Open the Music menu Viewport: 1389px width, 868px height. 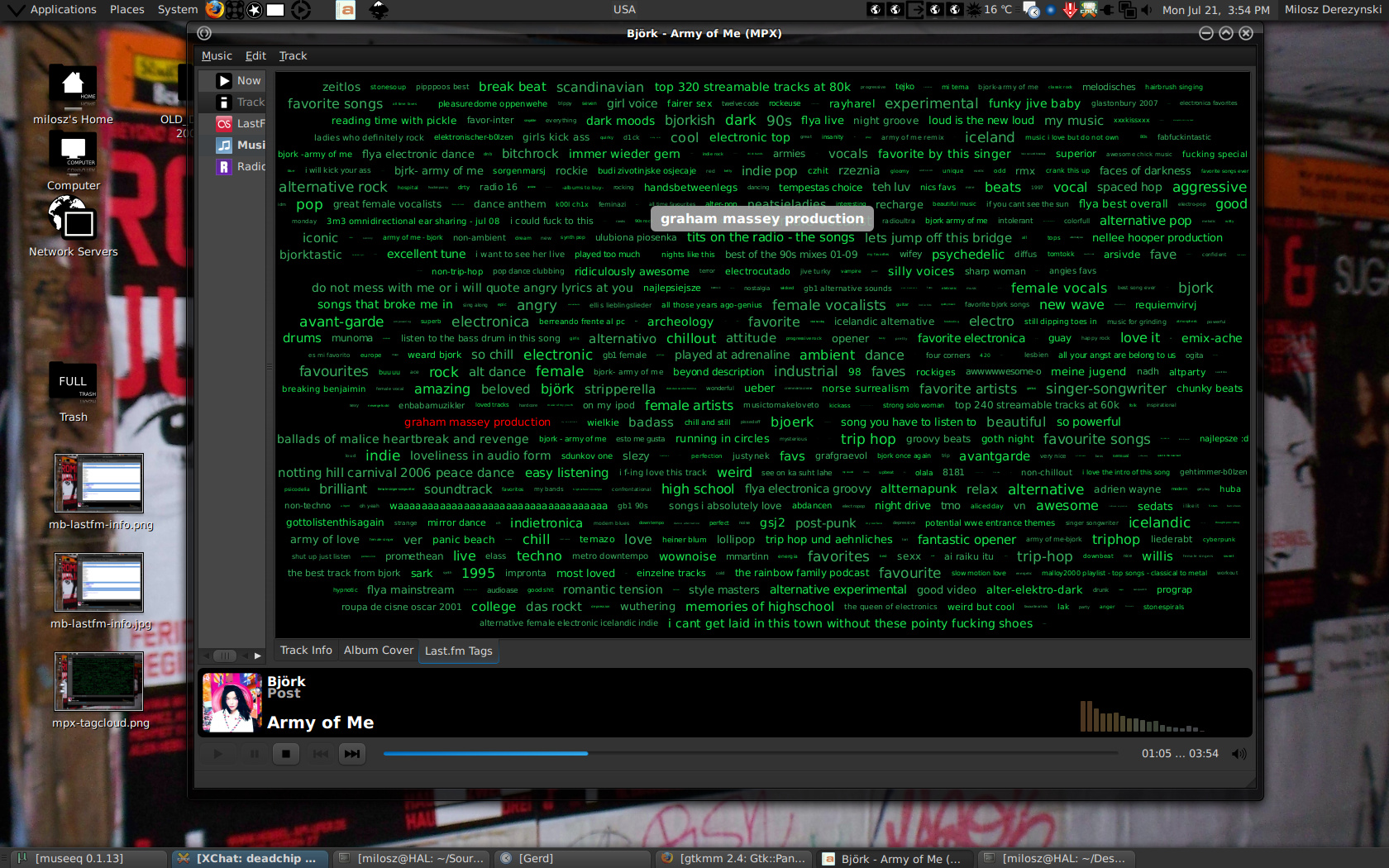217,55
